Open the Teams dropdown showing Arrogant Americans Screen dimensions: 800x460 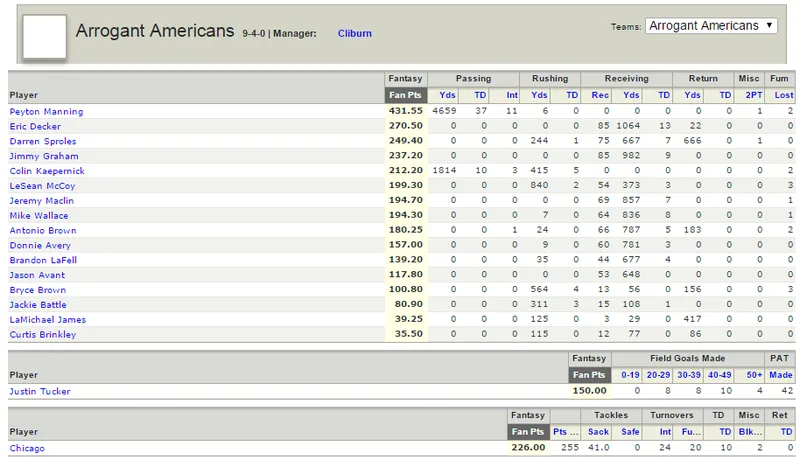711,25
